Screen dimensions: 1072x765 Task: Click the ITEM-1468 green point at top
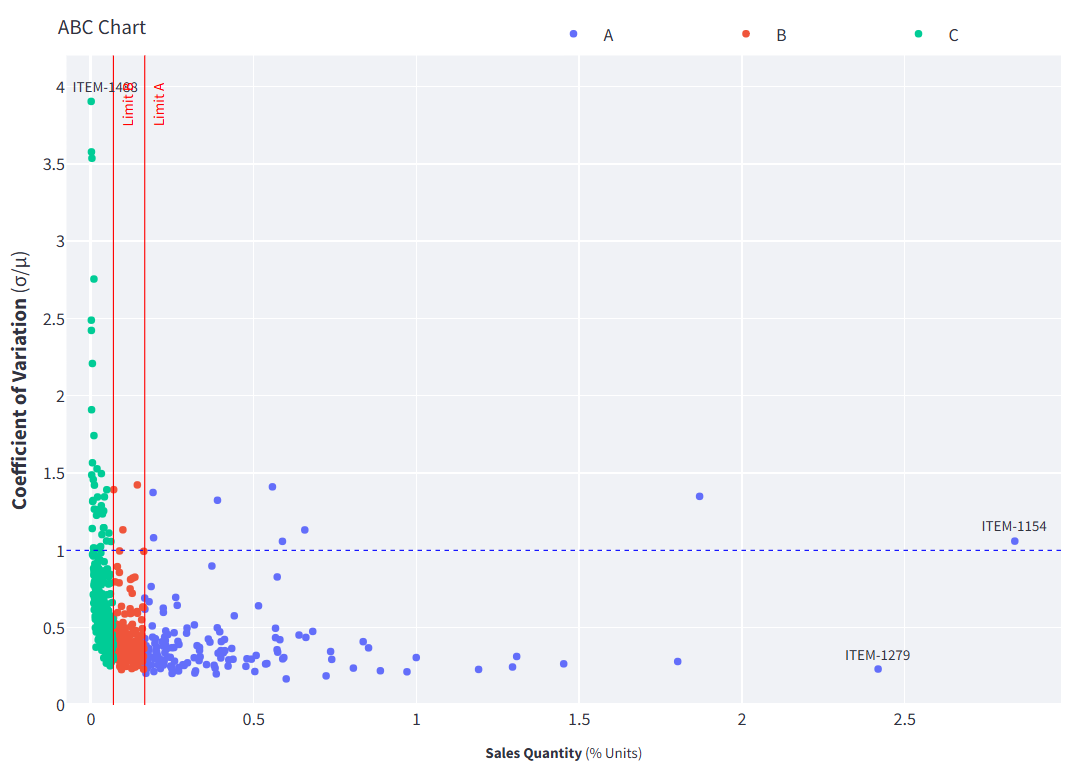click(x=91, y=101)
